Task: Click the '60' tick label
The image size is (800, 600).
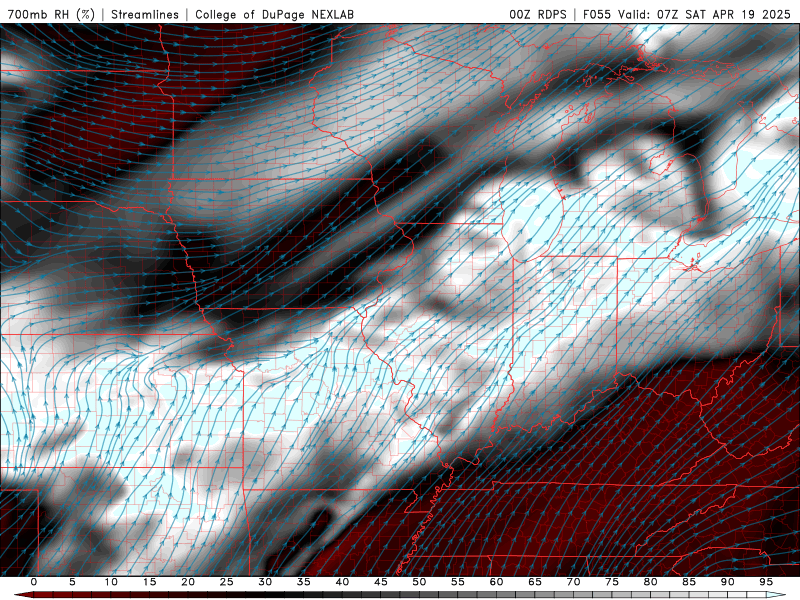Action: pos(496,582)
